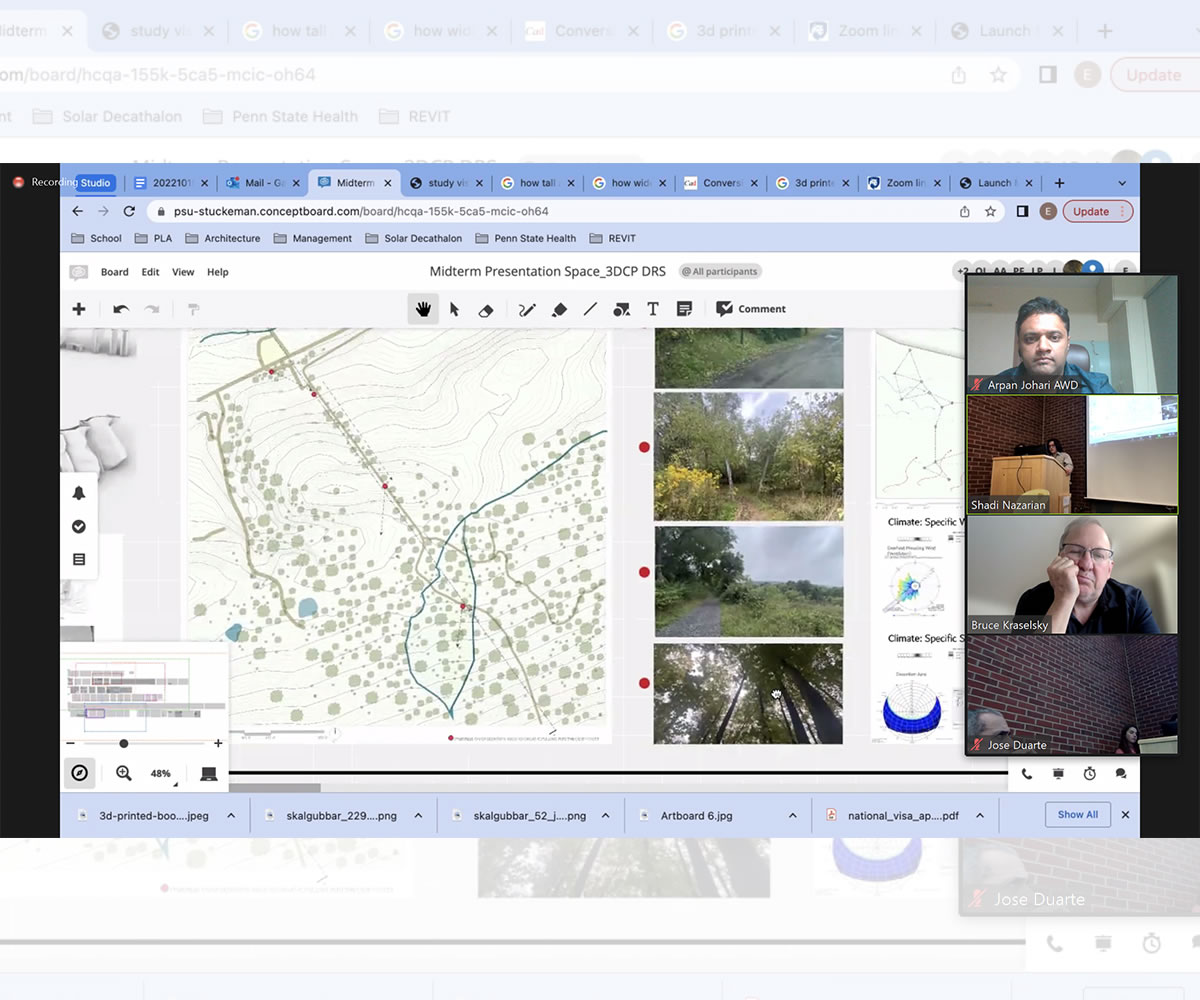Screen dimensions: 1200x1000
Task: Click the browser address bar URL
Action: pyautogui.click(x=362, y=211)
